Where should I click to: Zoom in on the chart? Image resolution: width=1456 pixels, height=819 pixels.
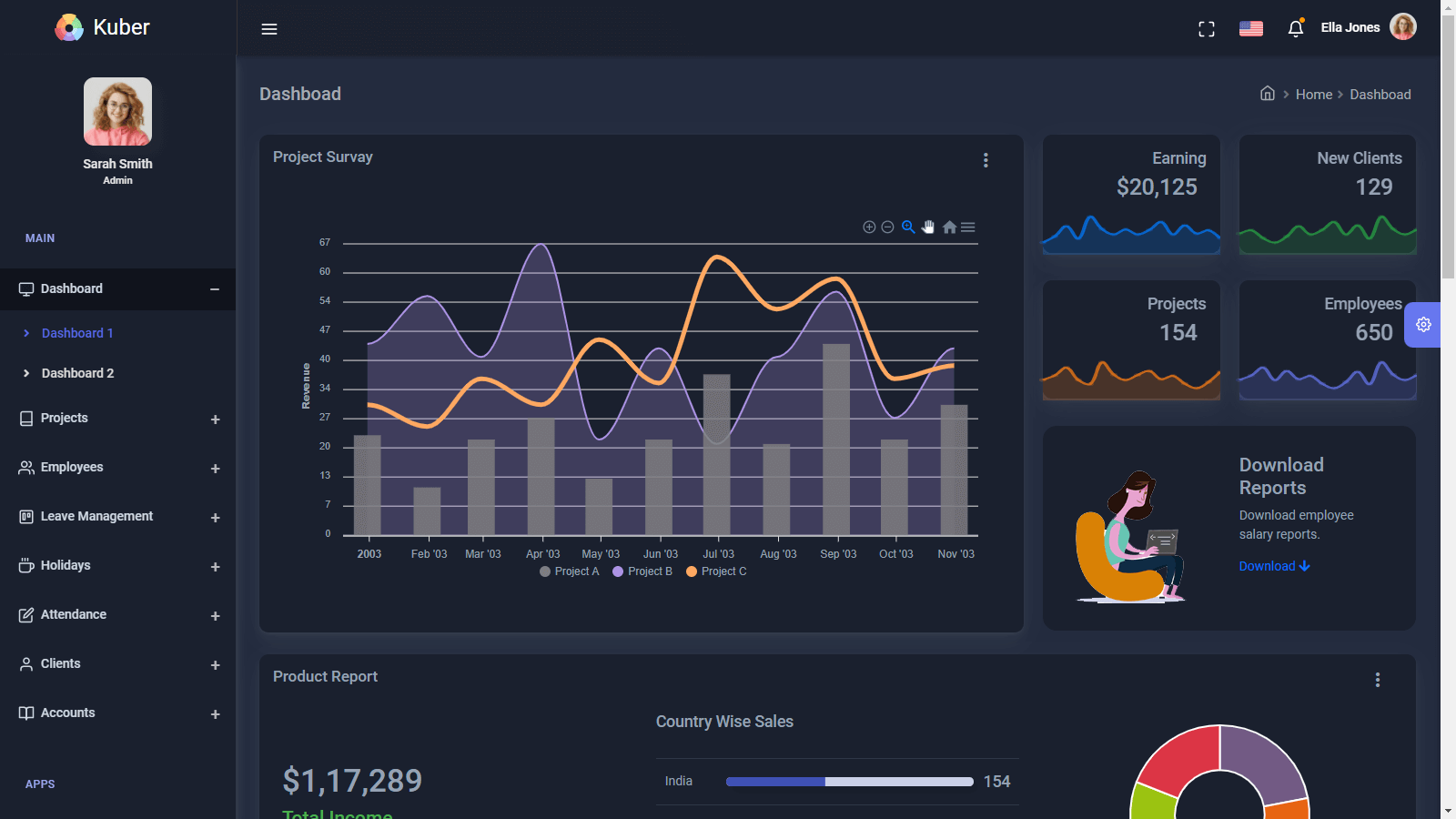(869, 227)
